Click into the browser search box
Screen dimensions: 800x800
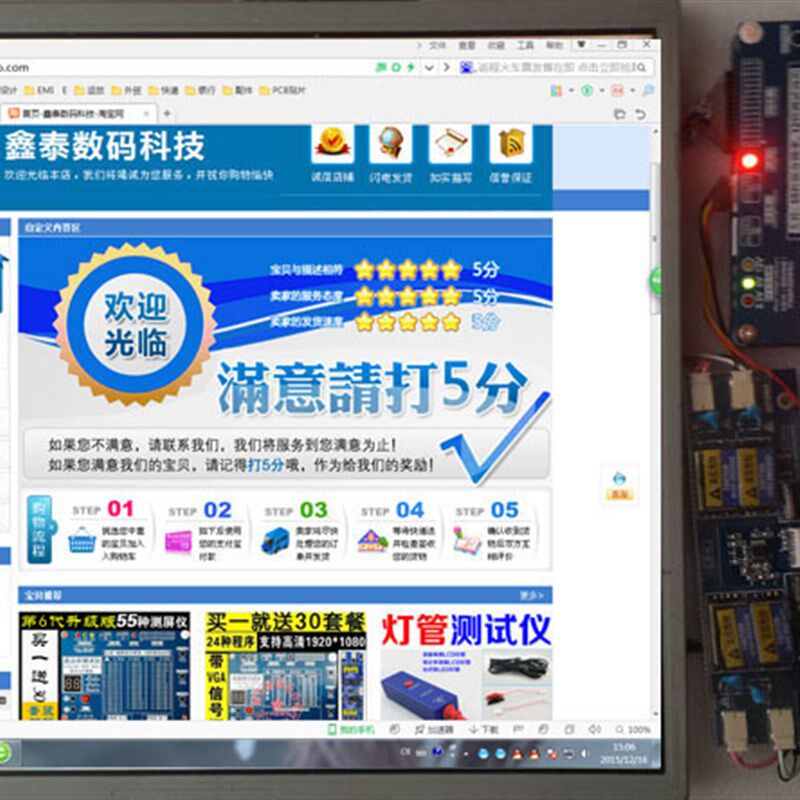pos(554,67)
